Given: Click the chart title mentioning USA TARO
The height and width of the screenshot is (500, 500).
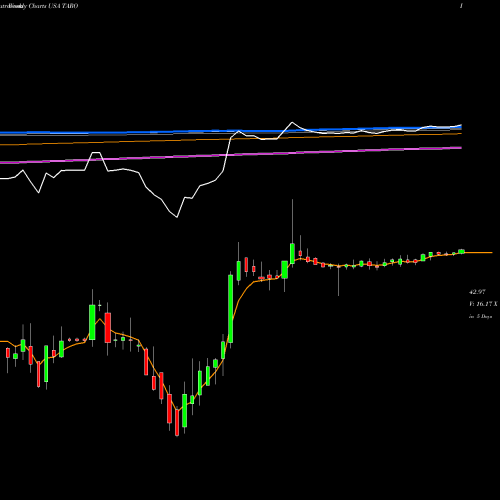Looking at the screenshot, I should point(39,6).
